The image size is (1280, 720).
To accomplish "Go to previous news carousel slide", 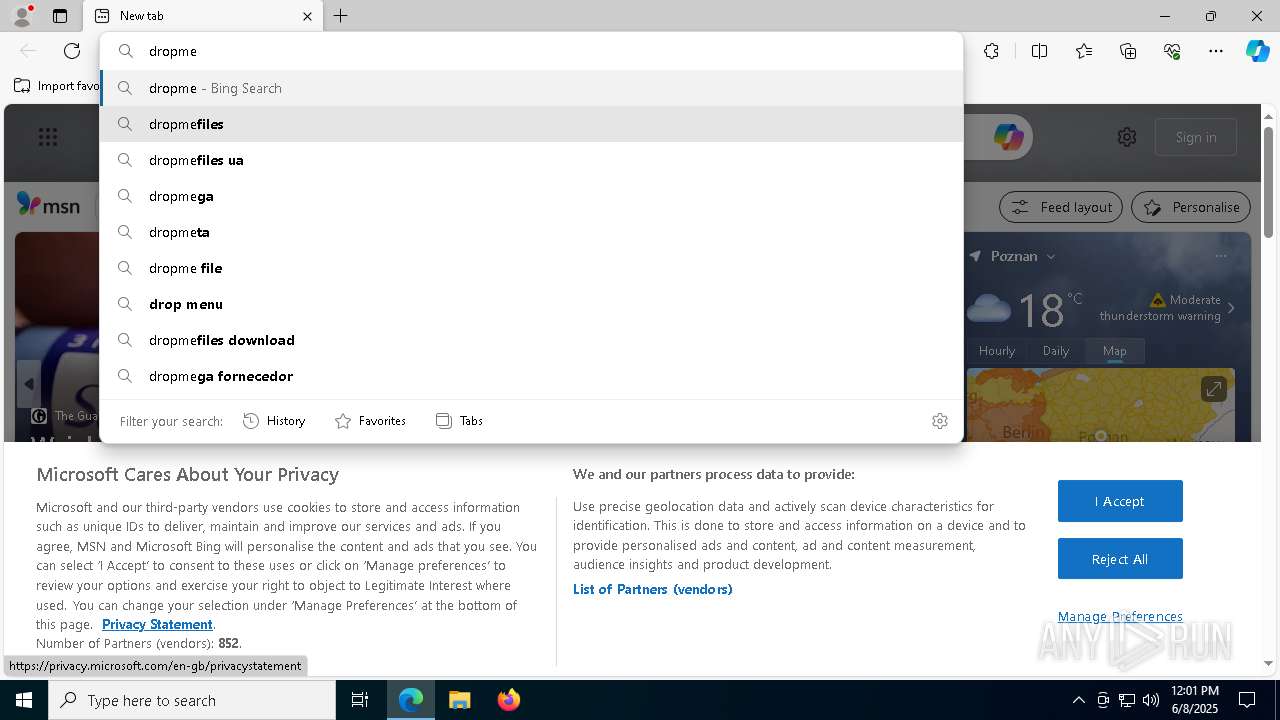I will coord(29,383).
